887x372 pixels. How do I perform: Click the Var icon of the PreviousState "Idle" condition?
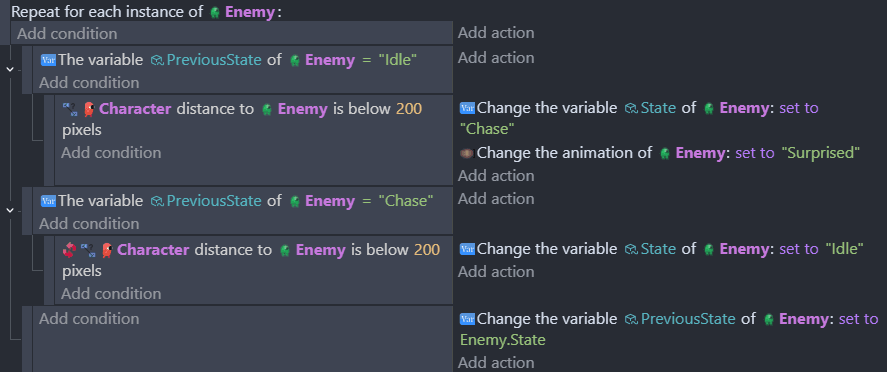(x=48, y=59)
